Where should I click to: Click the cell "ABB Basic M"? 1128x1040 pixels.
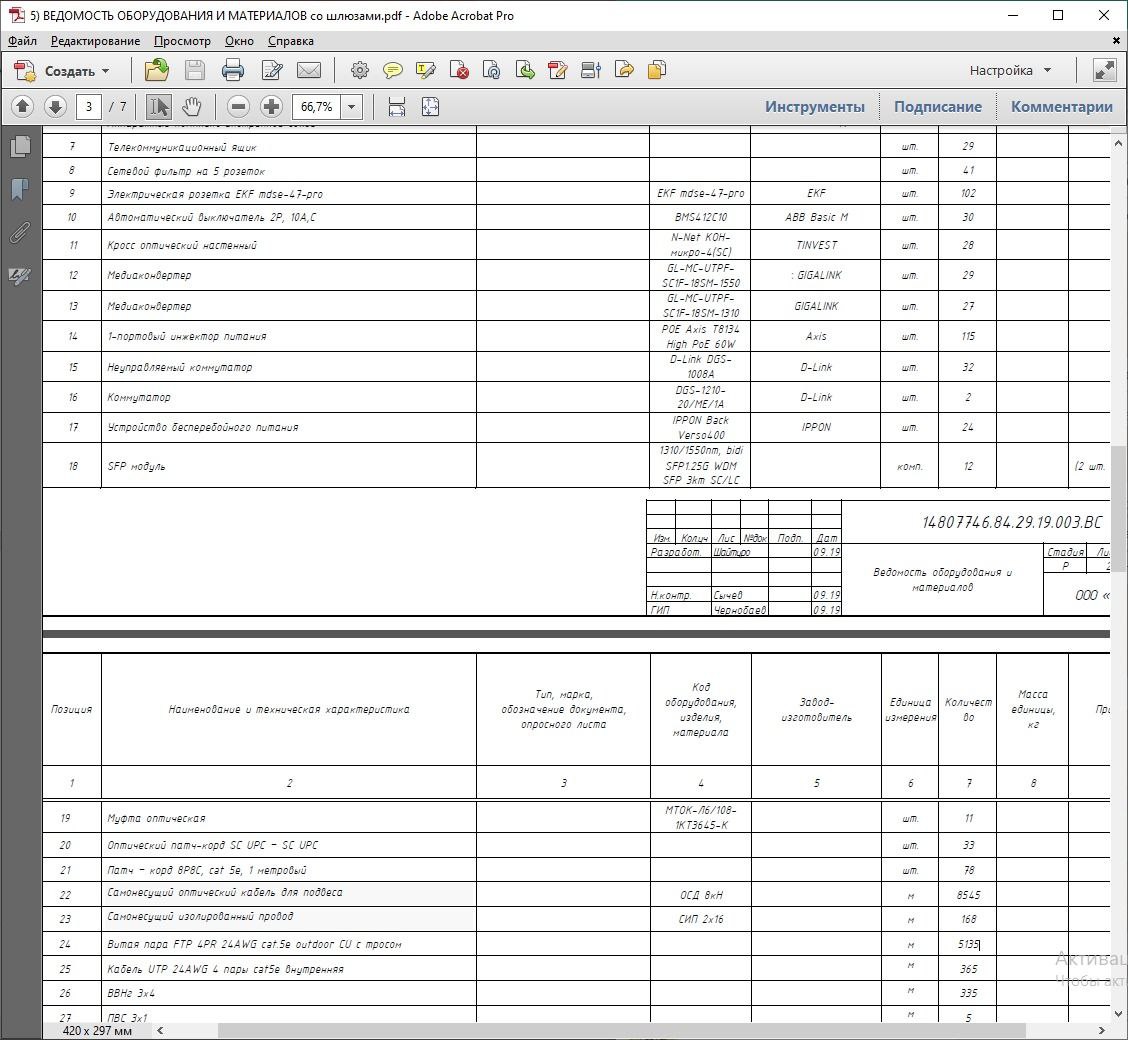click(817, 217)
